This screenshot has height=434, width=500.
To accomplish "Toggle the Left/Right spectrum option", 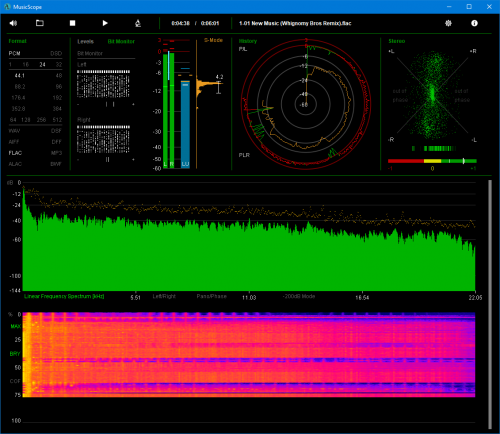I will point(164,296).
